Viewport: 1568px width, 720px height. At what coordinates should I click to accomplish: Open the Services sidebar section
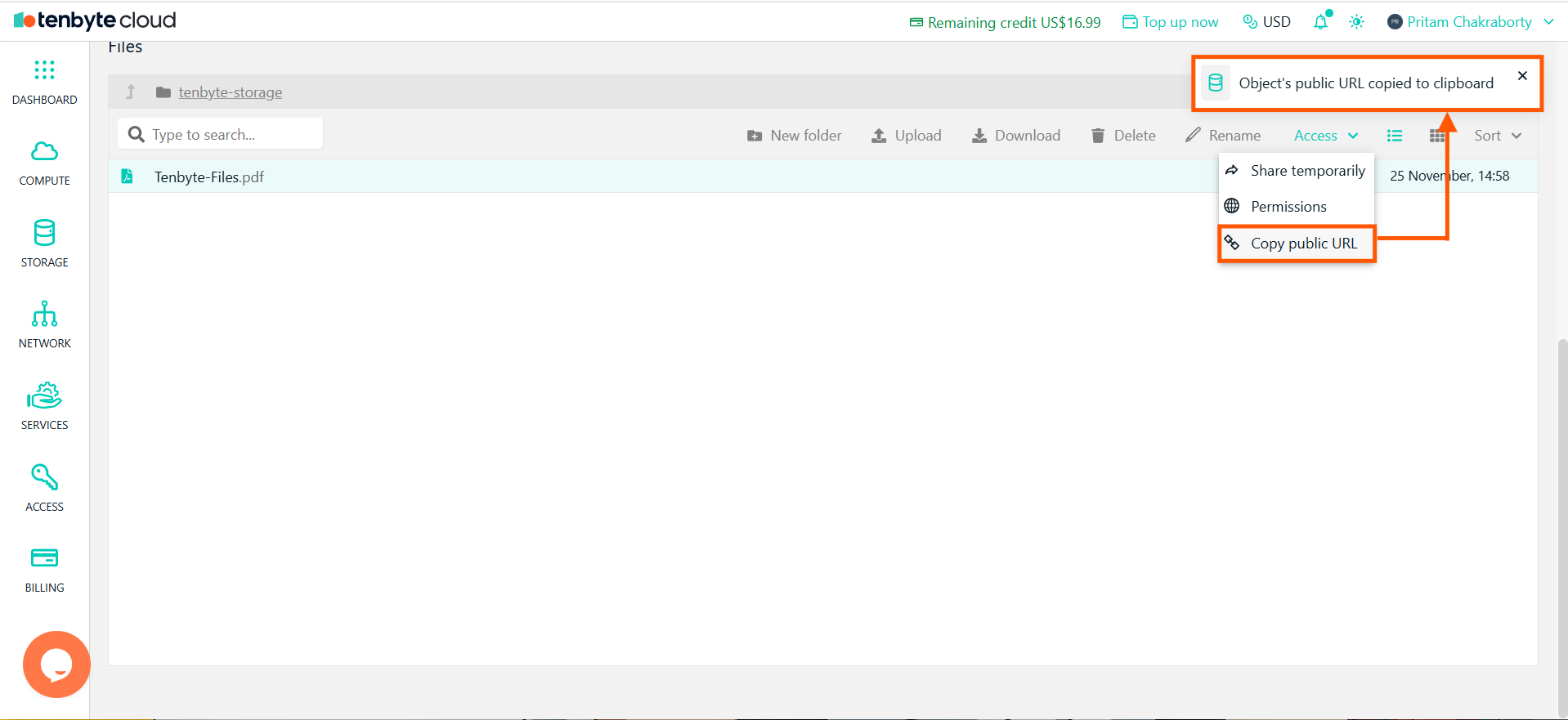[x=44, y=406]
